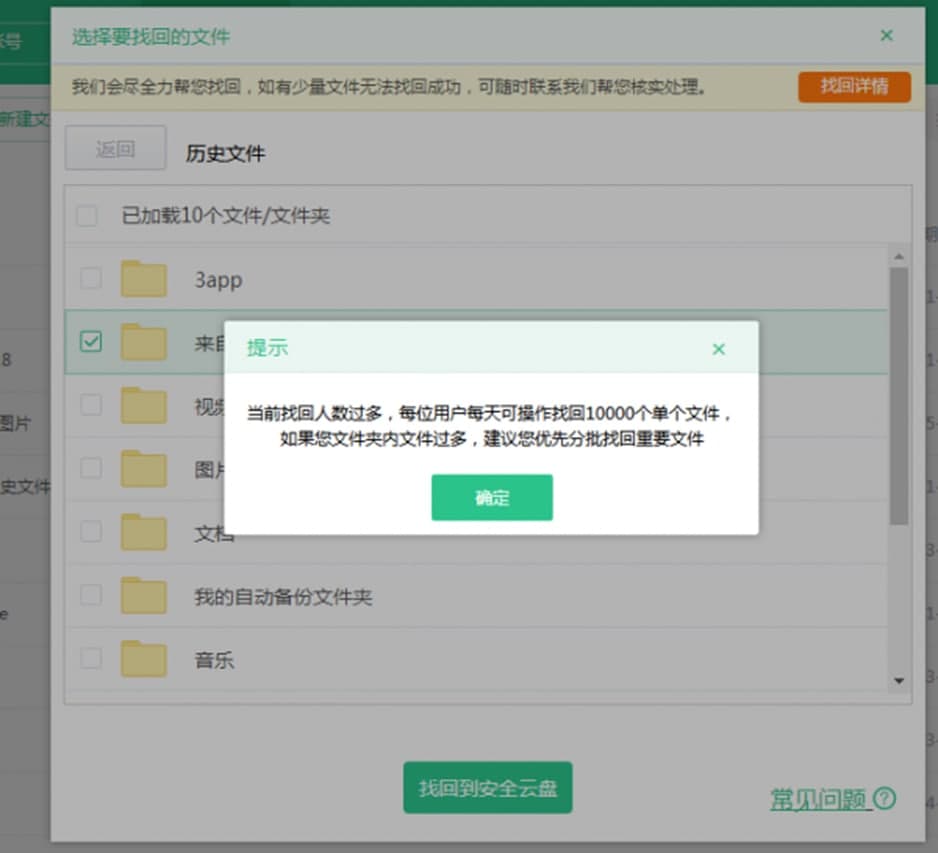The image size is (938, 853).
Task: Click the 3app folder icon
Action: (143, 278)
